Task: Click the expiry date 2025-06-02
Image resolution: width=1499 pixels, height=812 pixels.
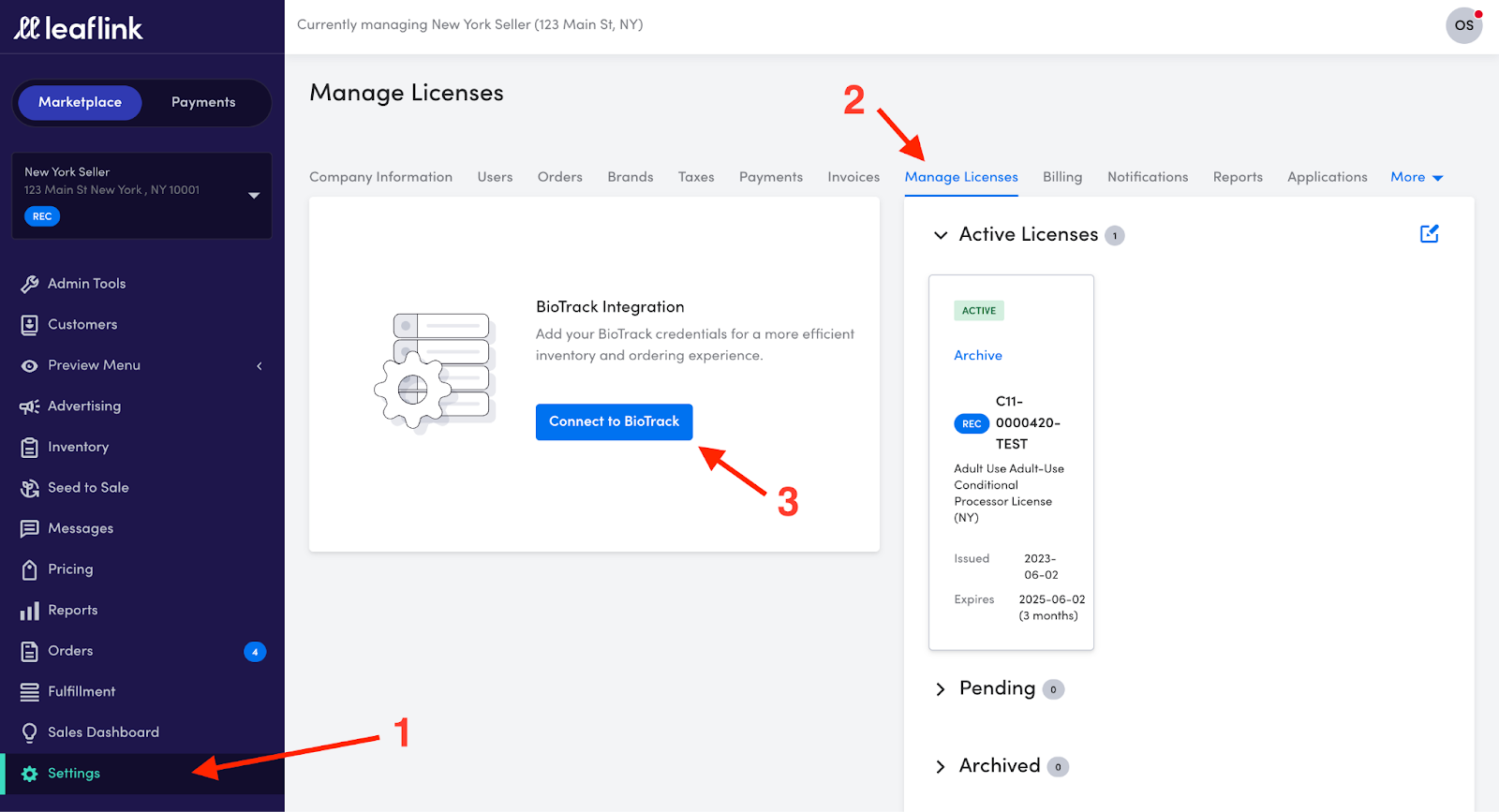Action: tap(1052, 600)
